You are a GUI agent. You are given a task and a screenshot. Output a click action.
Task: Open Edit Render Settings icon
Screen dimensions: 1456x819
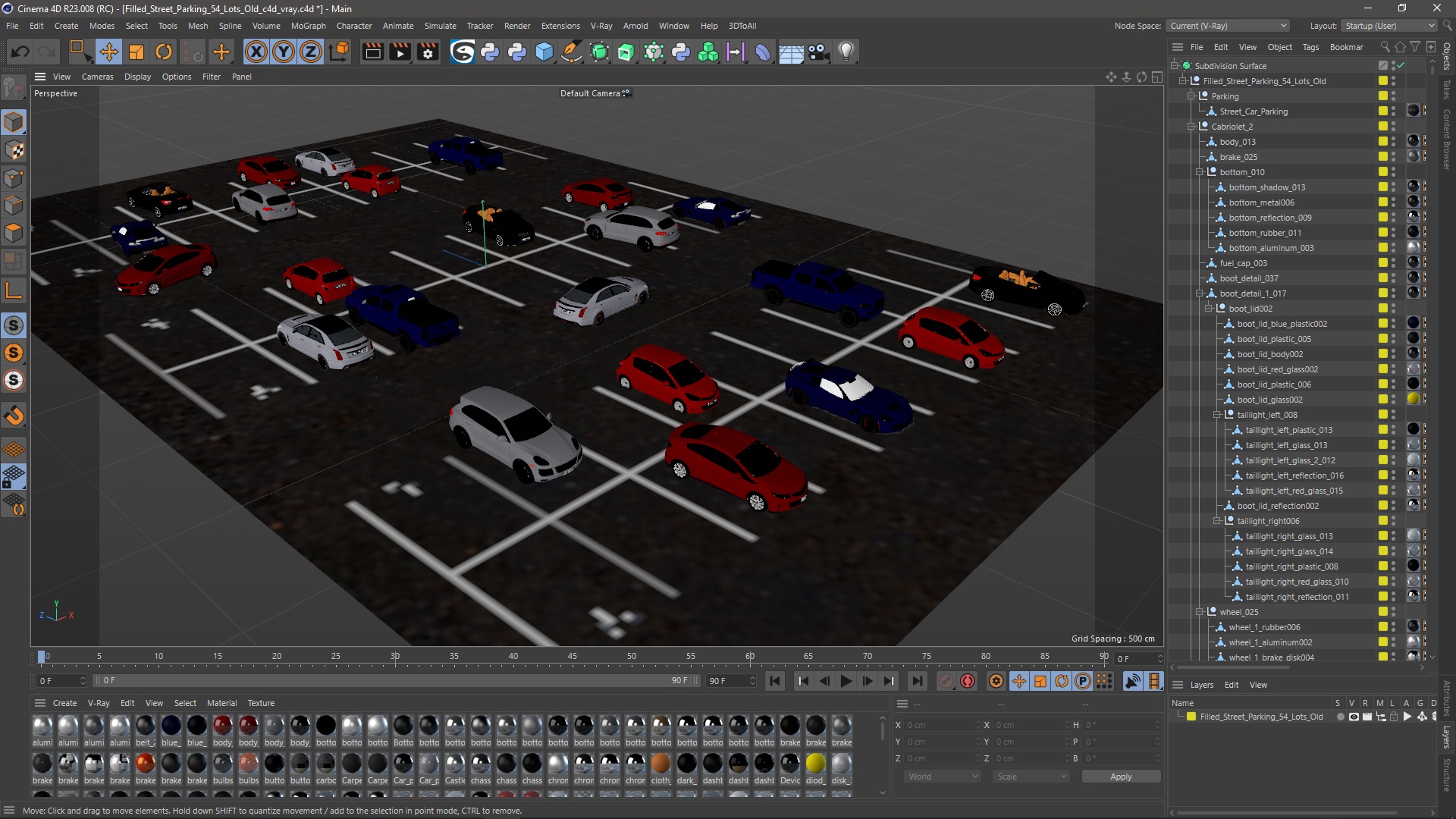428,52
